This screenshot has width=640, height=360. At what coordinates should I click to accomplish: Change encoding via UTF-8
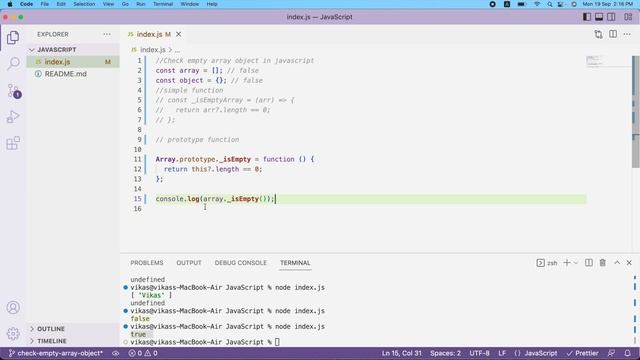point(479,353)
